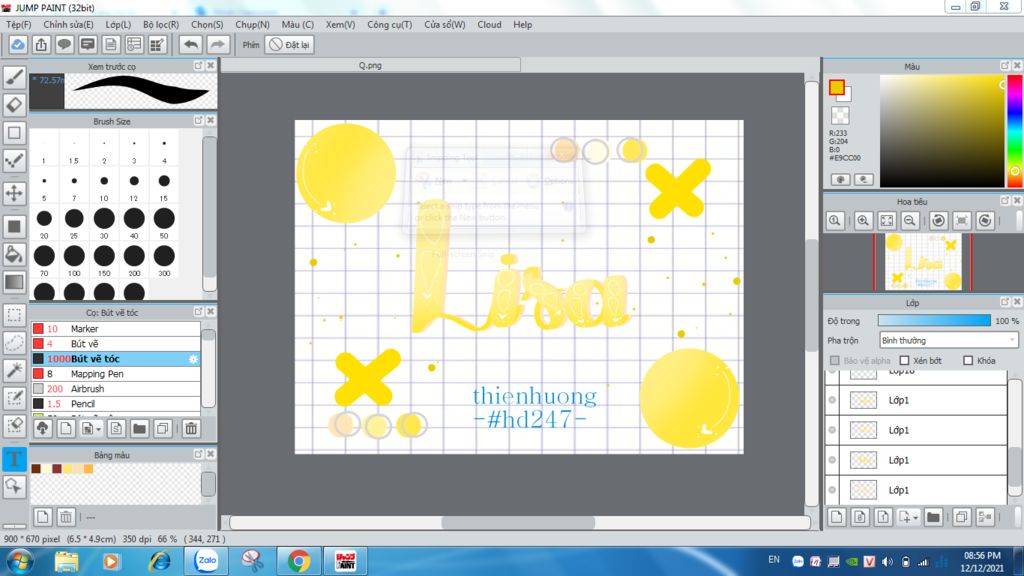
Task: Select brush size 50
Action: coord(164,223)
